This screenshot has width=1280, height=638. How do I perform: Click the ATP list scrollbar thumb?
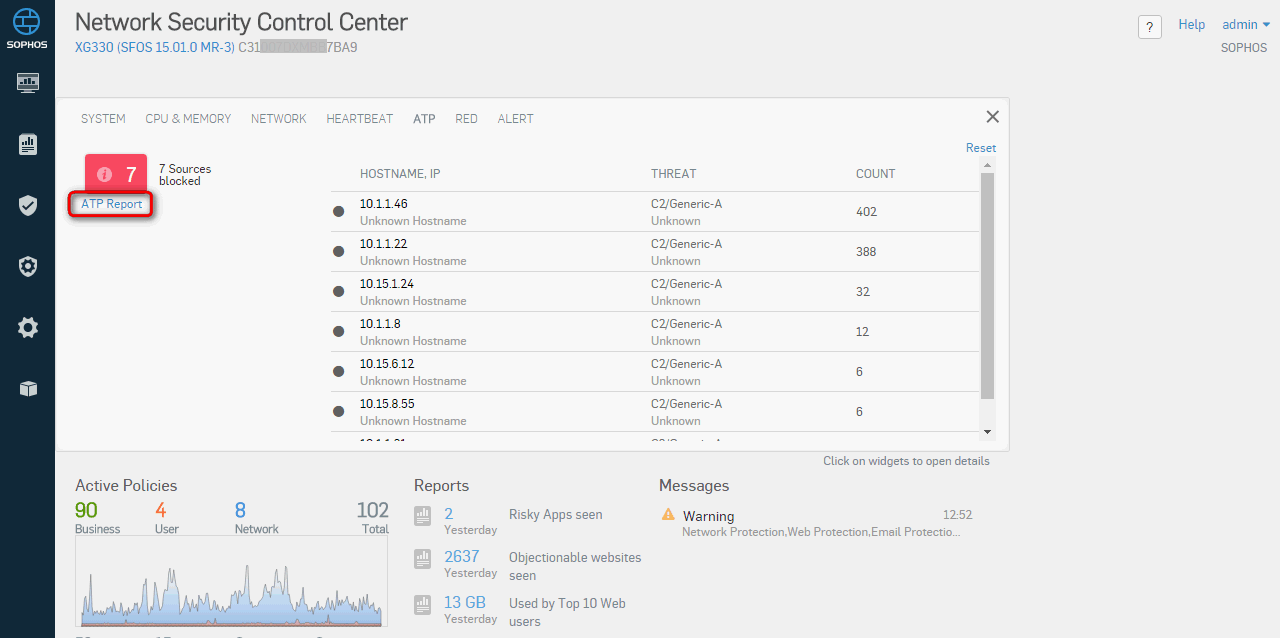(x=988, y=285)
